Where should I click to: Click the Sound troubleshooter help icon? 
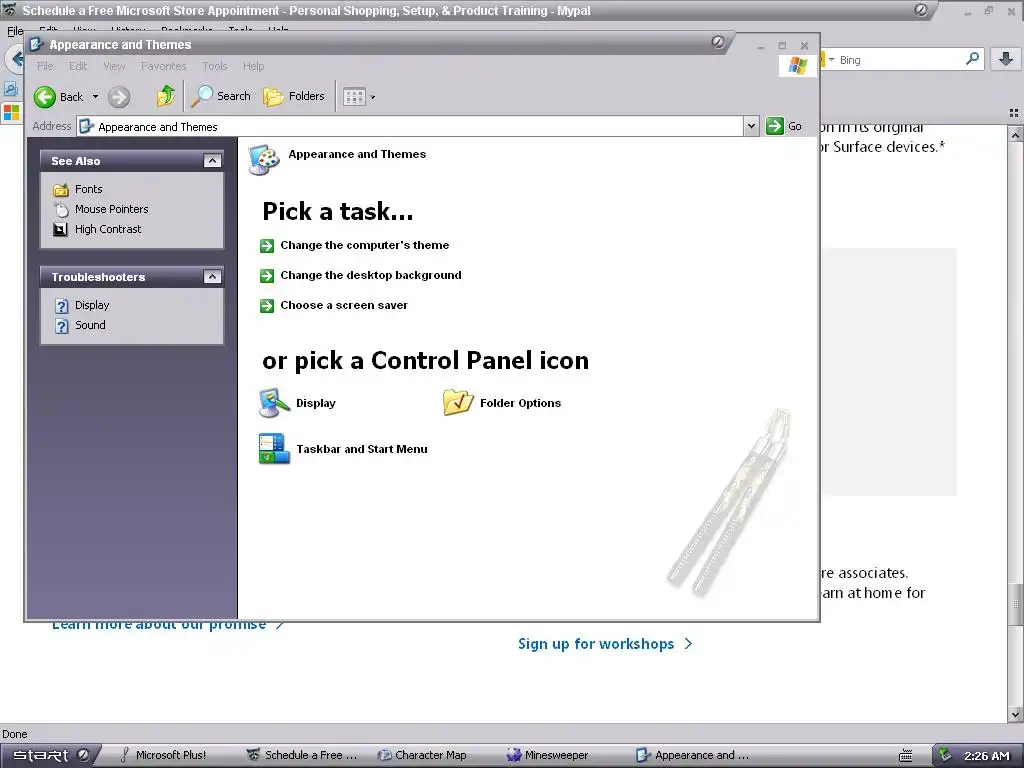click(x=61, y=326)
